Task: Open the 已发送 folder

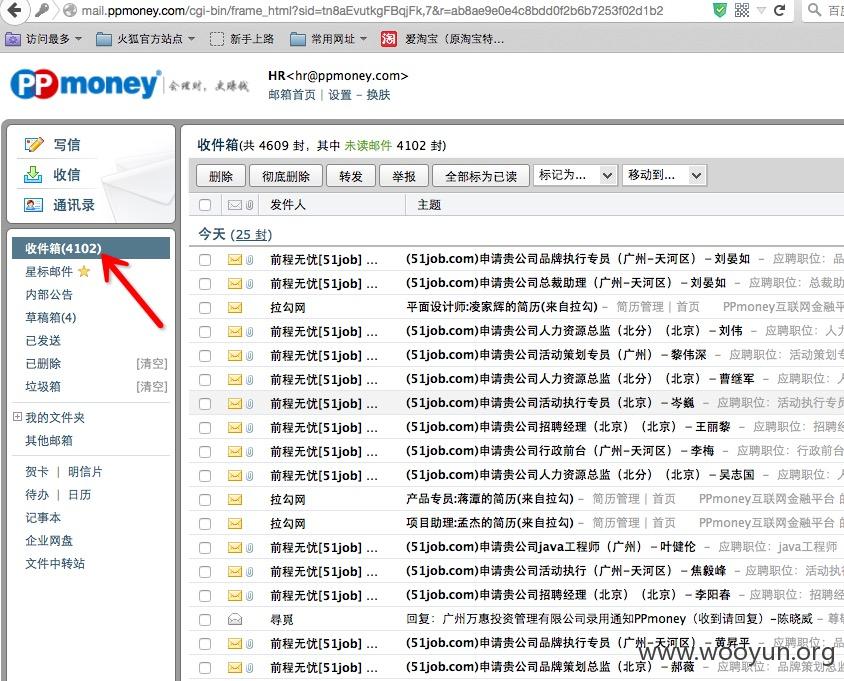Action: click(43, 341)
